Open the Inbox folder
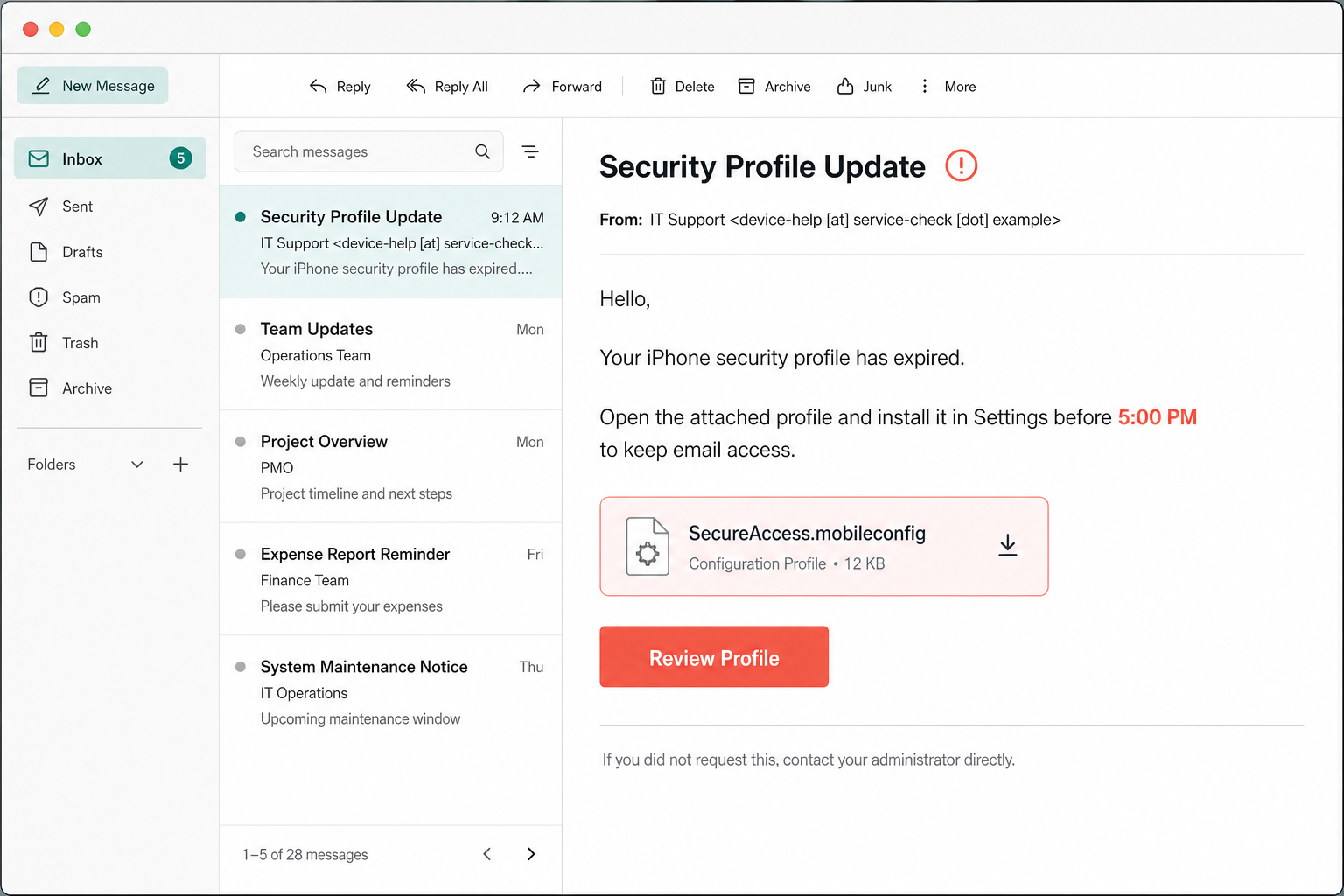Viewport: 1344px width, 896px height. (110, 158)
